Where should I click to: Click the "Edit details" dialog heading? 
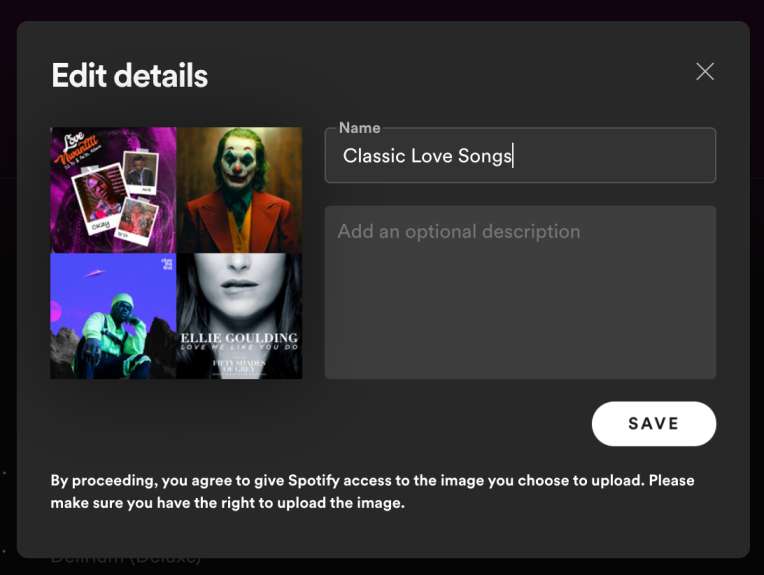[x=129, y=76]
